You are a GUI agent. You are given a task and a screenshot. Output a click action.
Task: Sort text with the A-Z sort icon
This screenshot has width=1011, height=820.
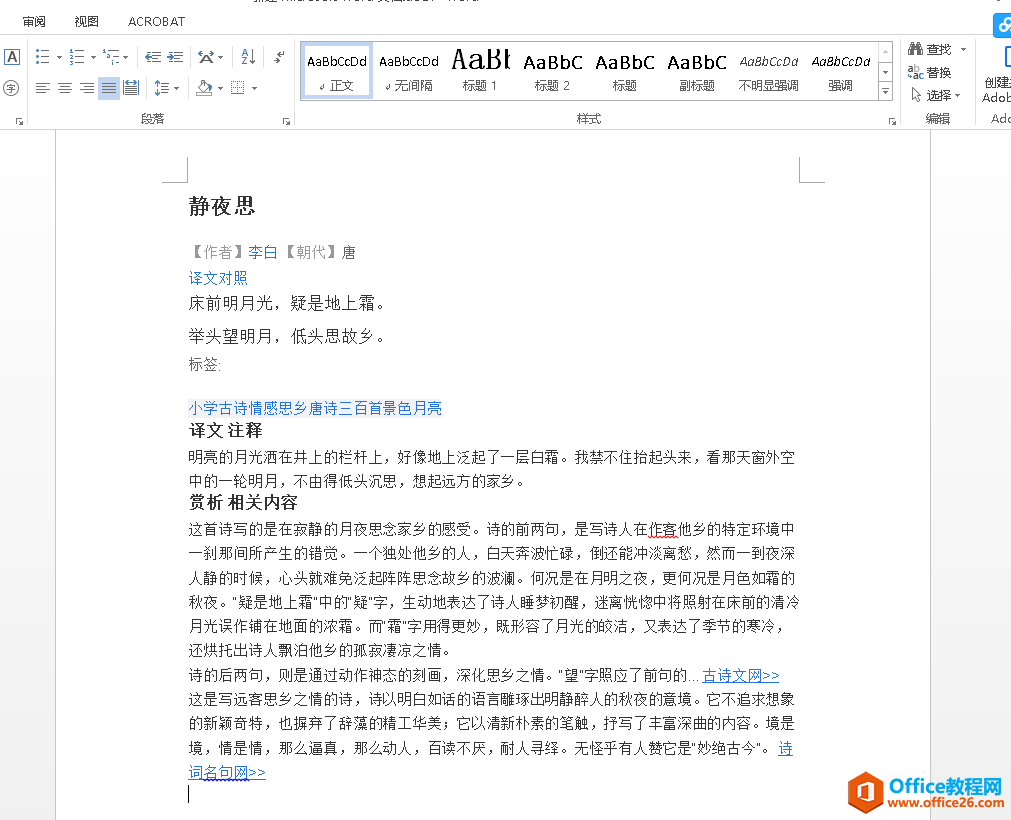(x=248, y=57)
